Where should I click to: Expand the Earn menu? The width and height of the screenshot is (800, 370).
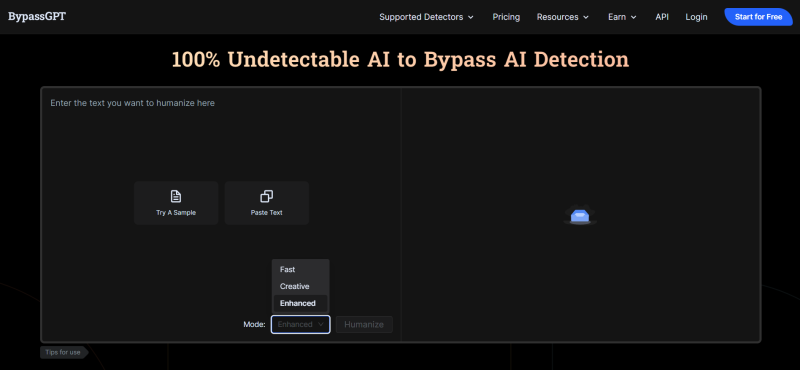coord(622,17)
